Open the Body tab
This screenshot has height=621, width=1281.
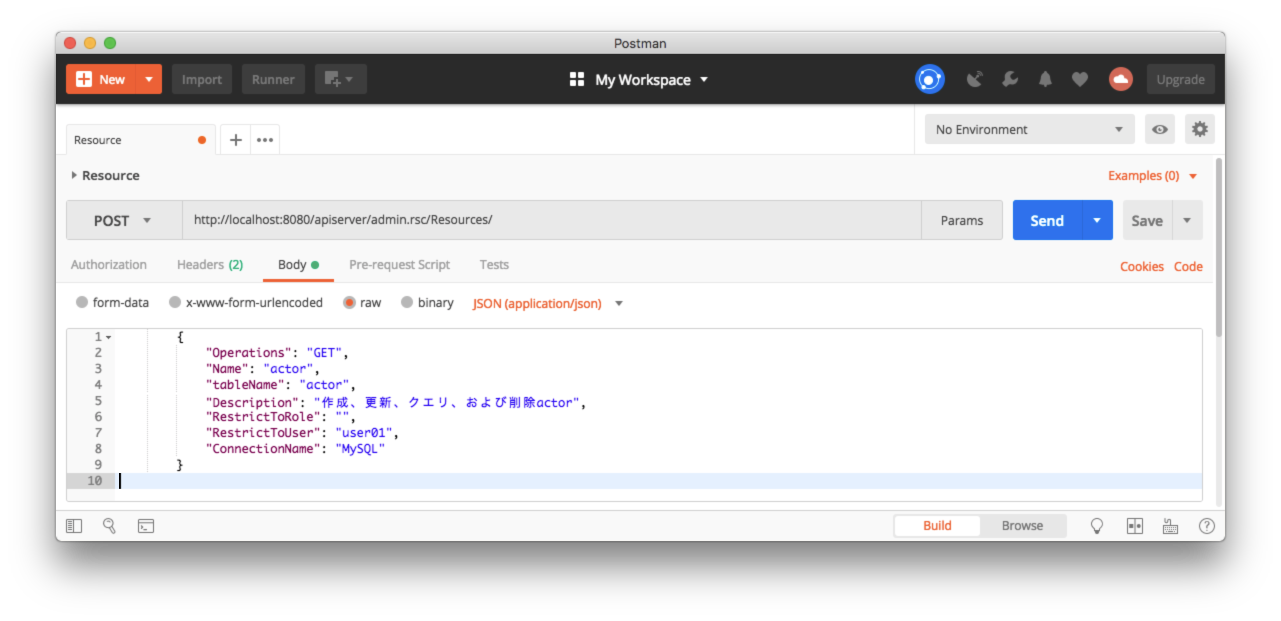(x=298, y=265)
